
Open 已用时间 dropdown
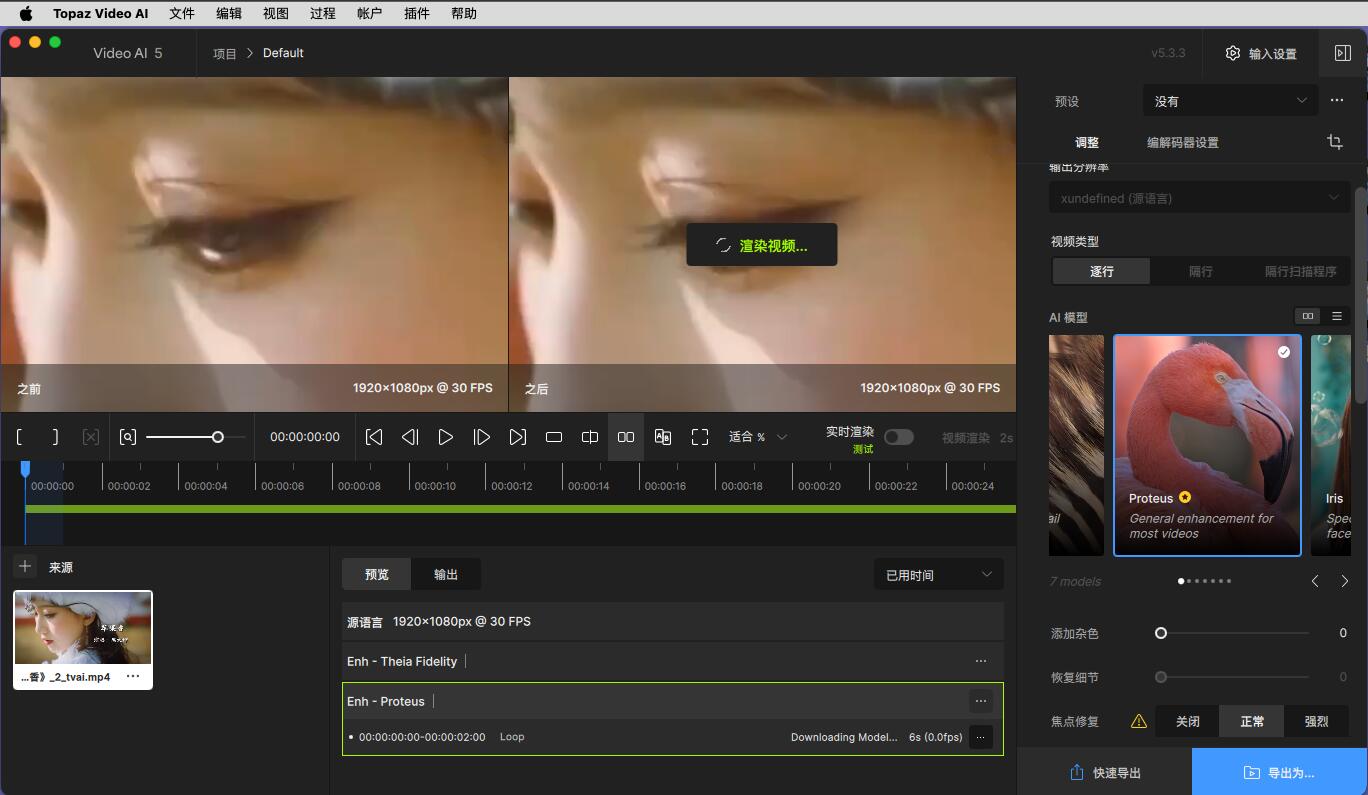tap(938, 575)
